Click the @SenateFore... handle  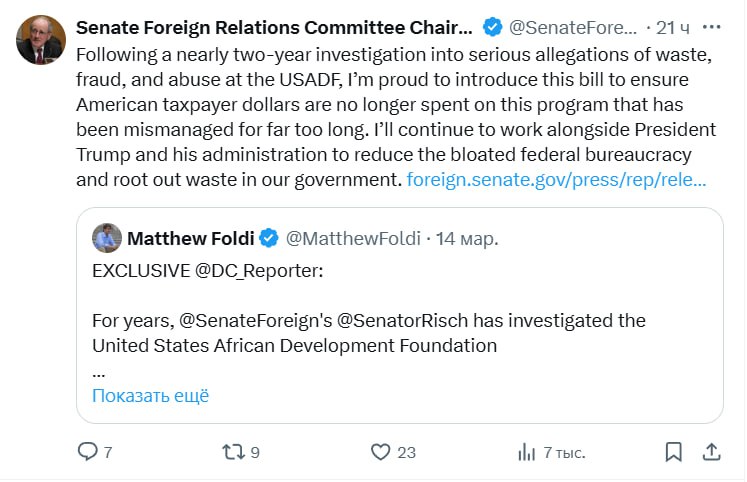point(573,25)
